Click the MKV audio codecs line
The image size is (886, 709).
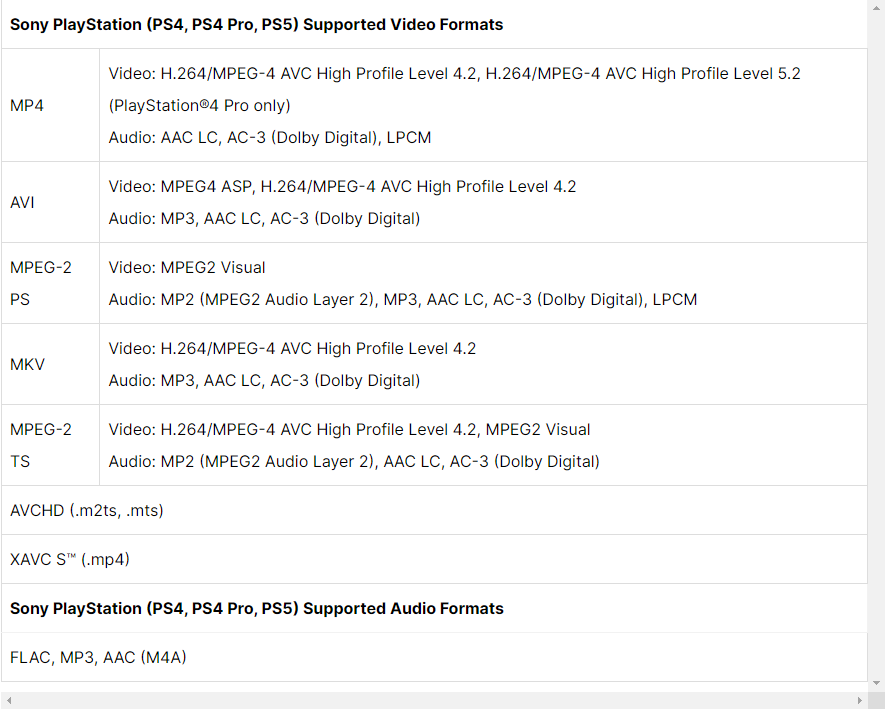264,381
